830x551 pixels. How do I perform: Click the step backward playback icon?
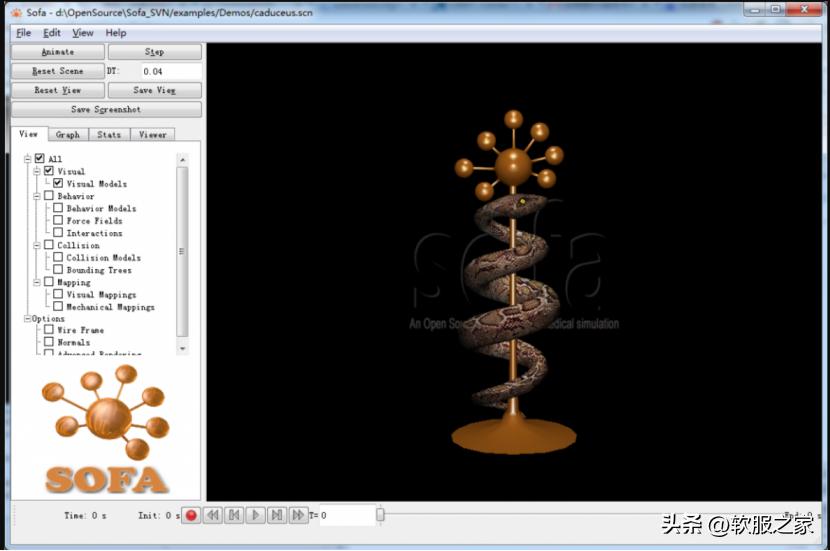(x=234, y=515)
